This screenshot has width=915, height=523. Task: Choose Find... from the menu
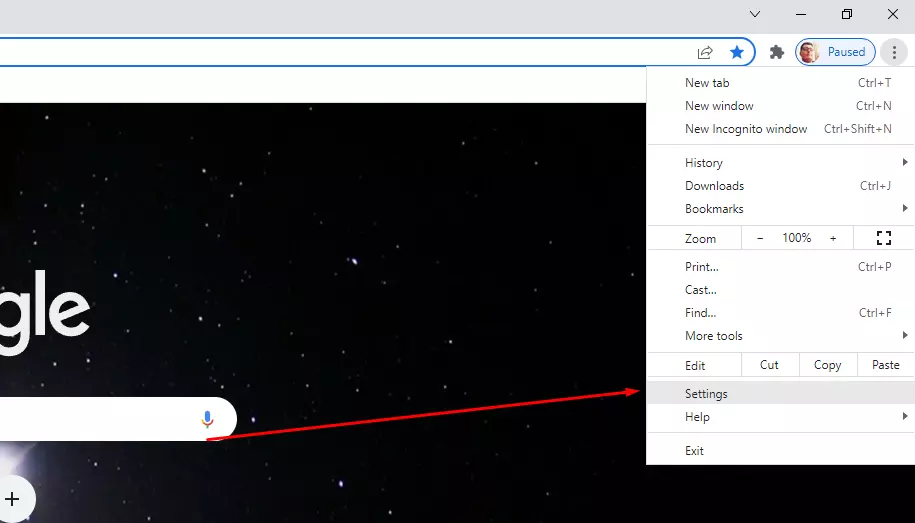click(780, 313)
